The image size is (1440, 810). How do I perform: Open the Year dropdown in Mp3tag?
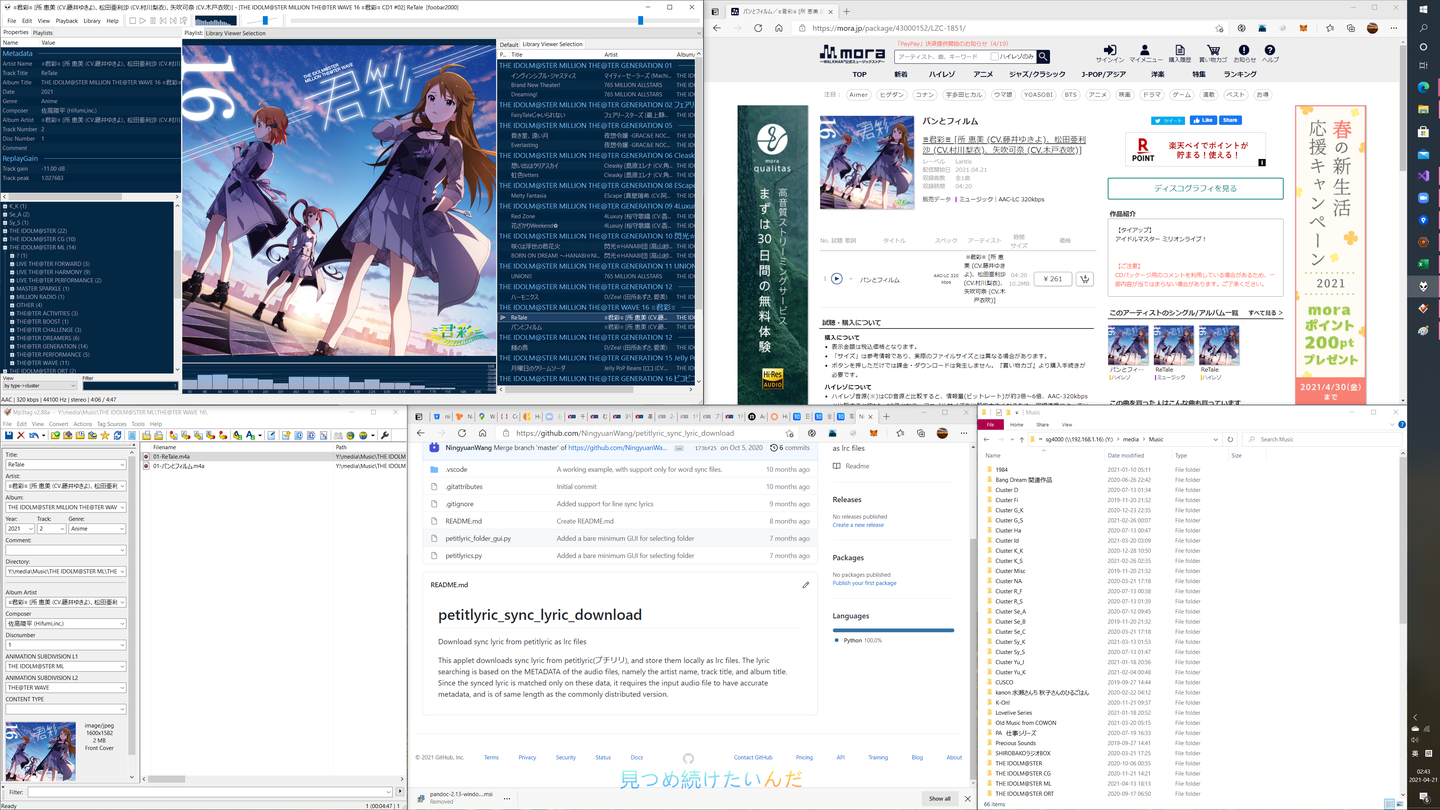[x=30, y=528]
